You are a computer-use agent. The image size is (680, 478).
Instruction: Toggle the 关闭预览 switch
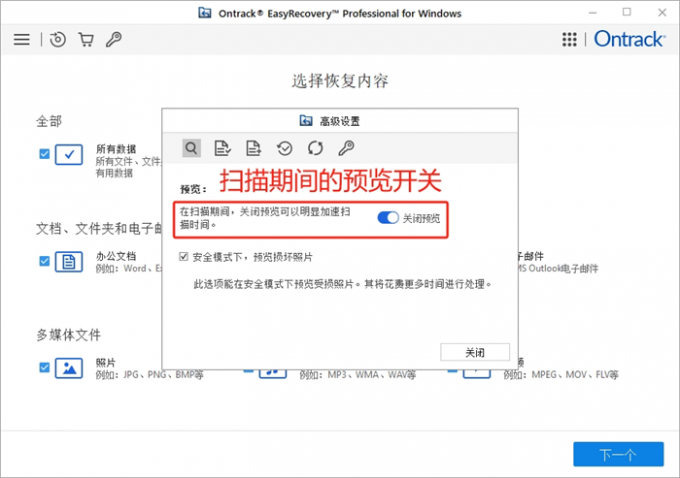pos(388,218)
